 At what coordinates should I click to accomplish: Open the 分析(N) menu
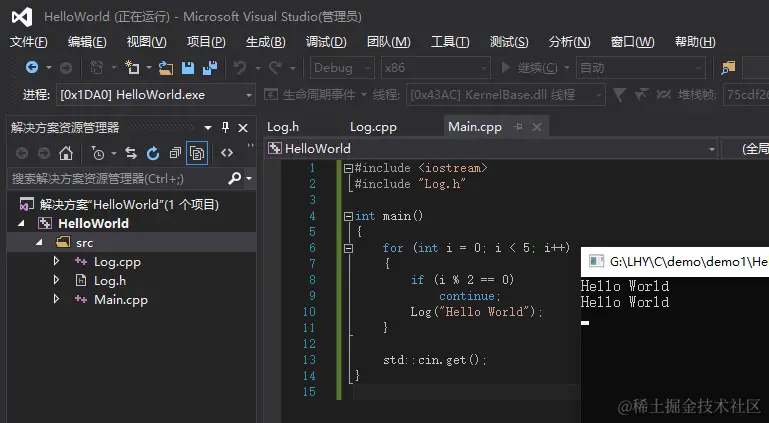pyautogui.click(x=569, y=42)
